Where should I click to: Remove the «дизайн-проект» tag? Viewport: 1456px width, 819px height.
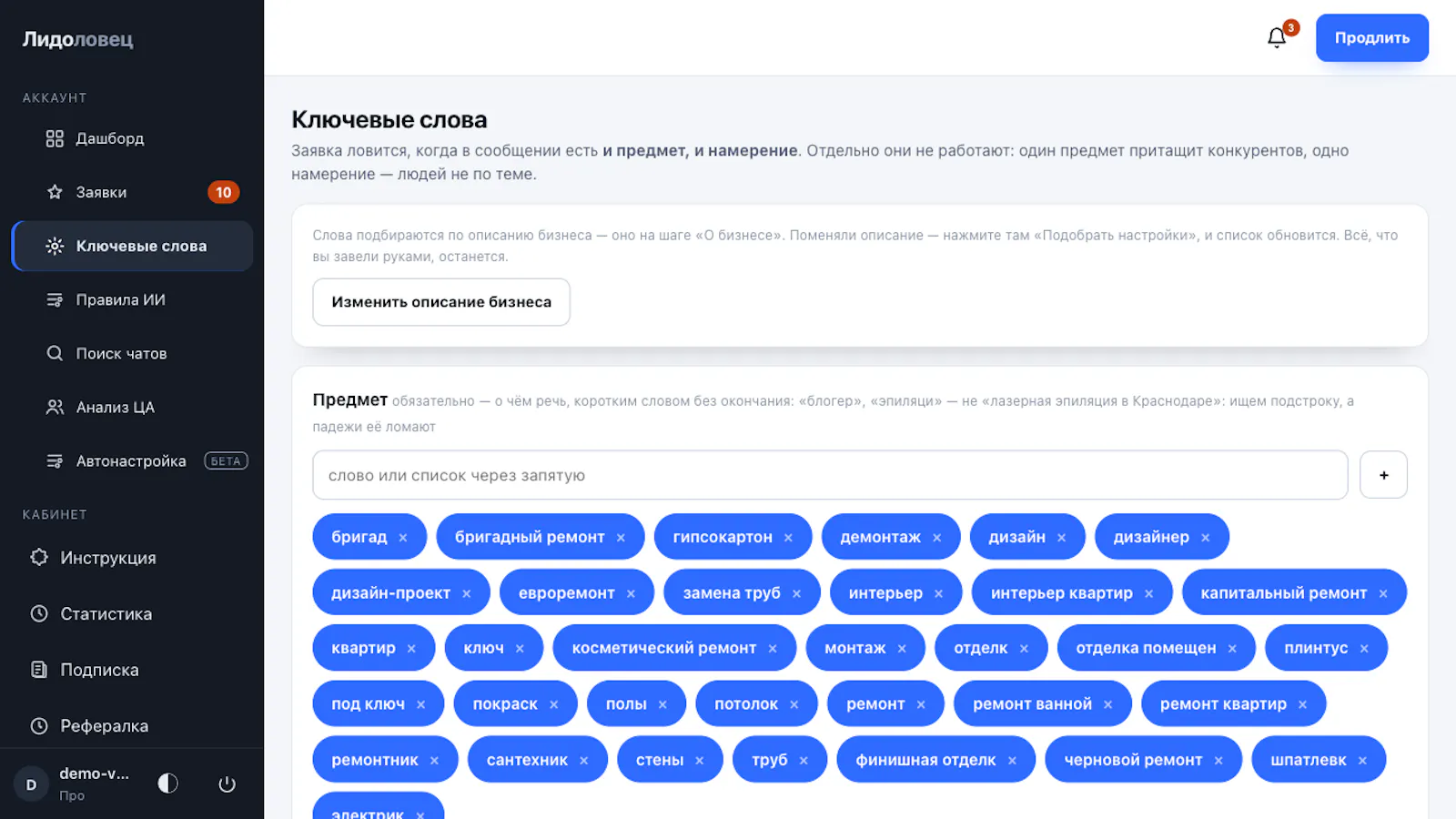click(467, 593)
